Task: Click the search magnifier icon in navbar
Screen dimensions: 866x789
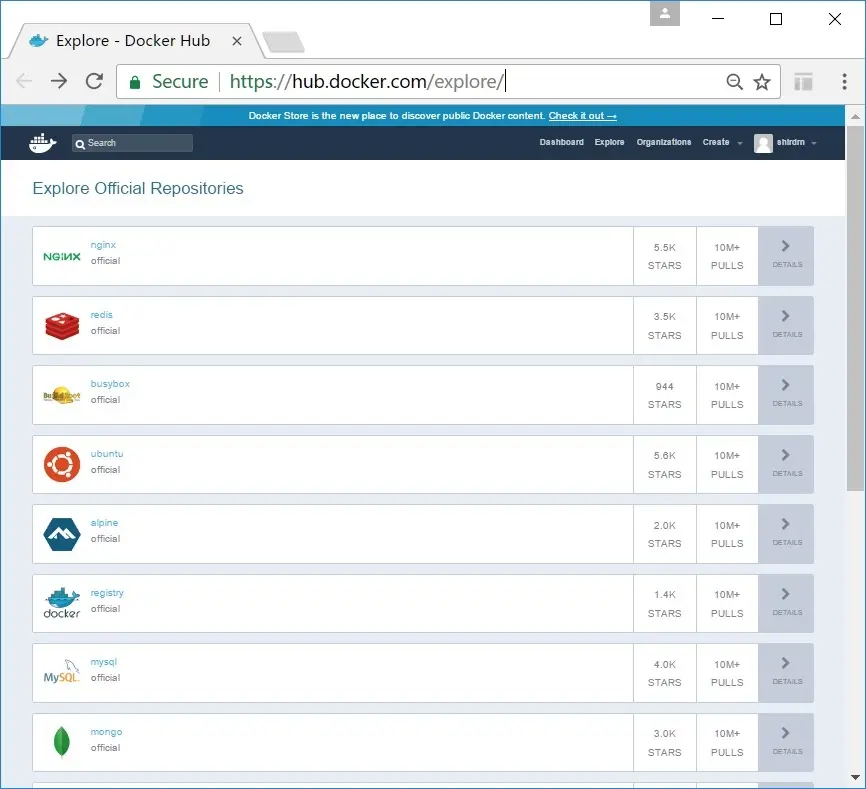Action: pyautogui.click(x=80, y=144)
